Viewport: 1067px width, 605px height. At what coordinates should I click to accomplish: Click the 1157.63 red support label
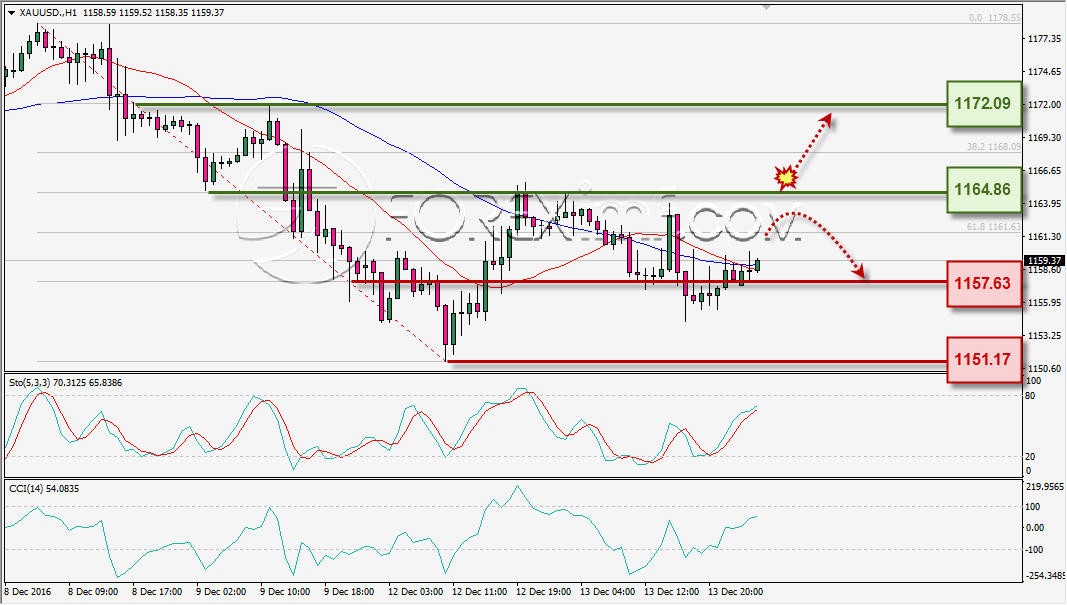click(983, 283)
